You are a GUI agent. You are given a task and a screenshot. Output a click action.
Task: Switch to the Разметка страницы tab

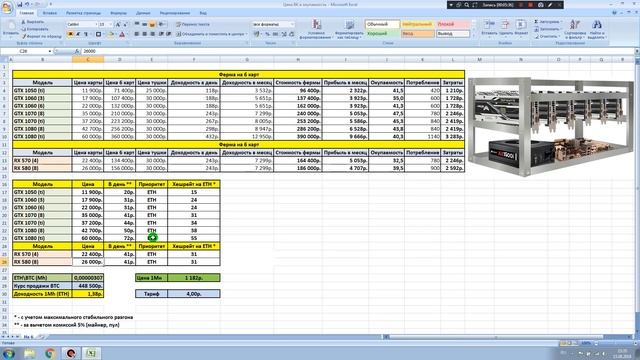tap(83, 13)
